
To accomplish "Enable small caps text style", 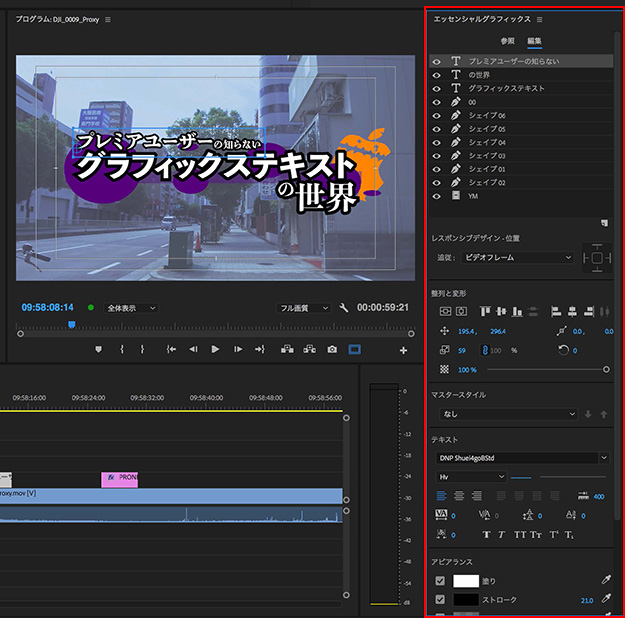I will pyautogui.click(x=536, y=535).
